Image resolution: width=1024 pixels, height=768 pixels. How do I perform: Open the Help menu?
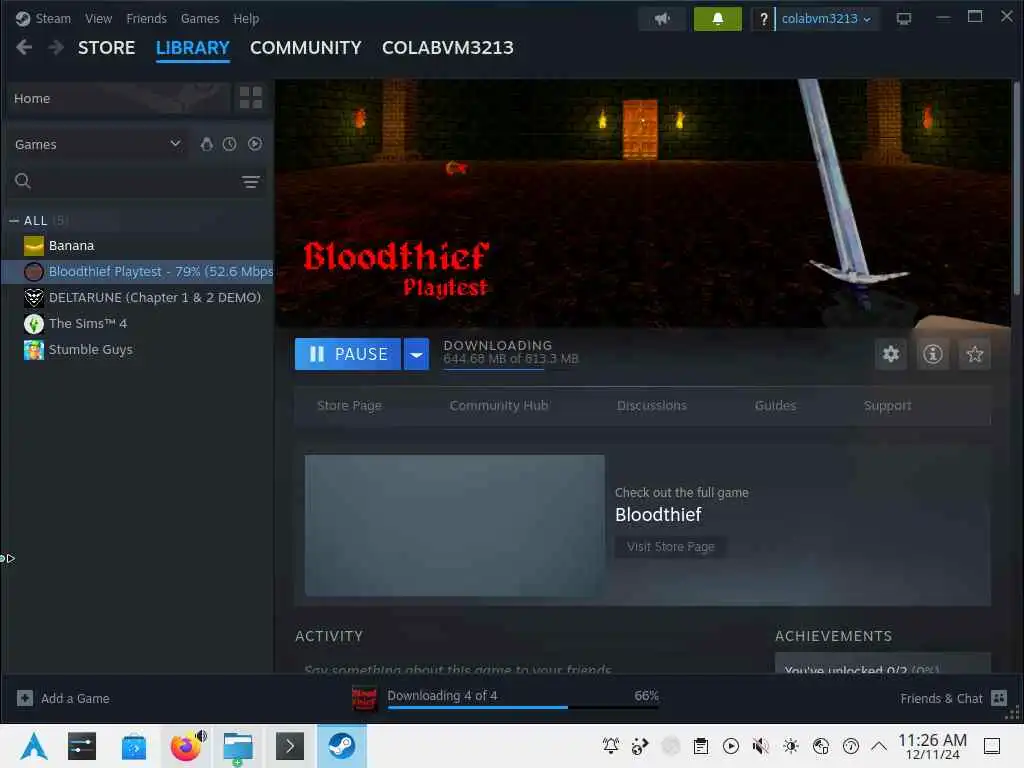(246, 18)
